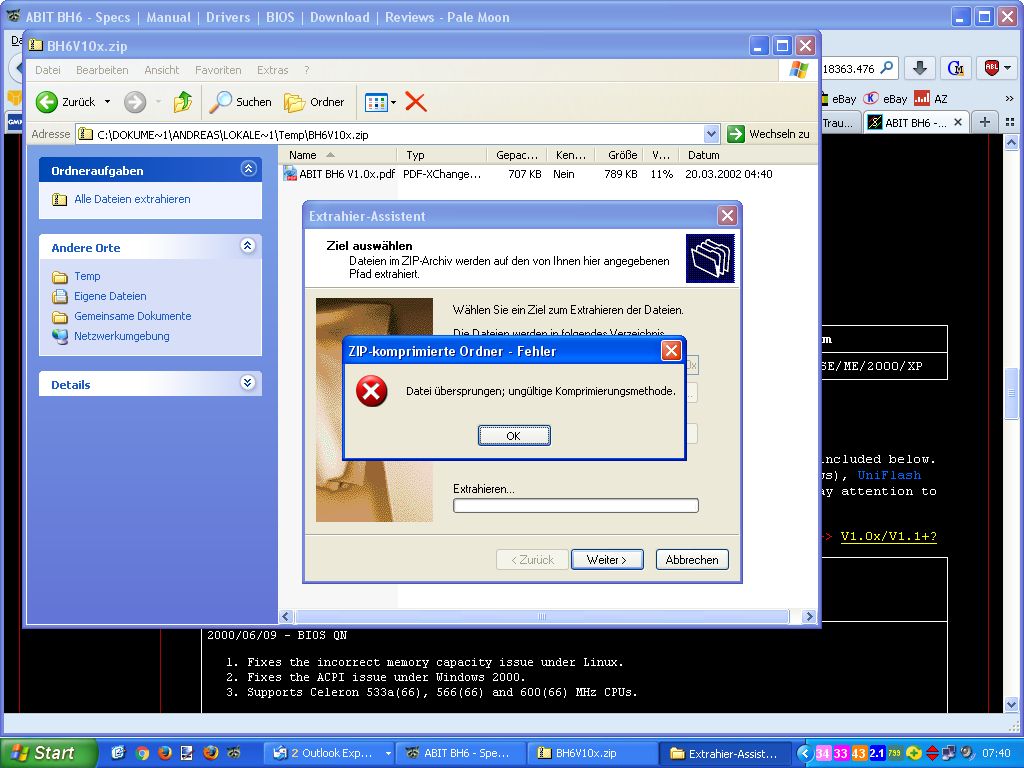Screen dimensions: 1024x768
Task: Click the PDF file icon of ABIT BH6 V1.0x.pdf
Action: (x=290, y=174)
